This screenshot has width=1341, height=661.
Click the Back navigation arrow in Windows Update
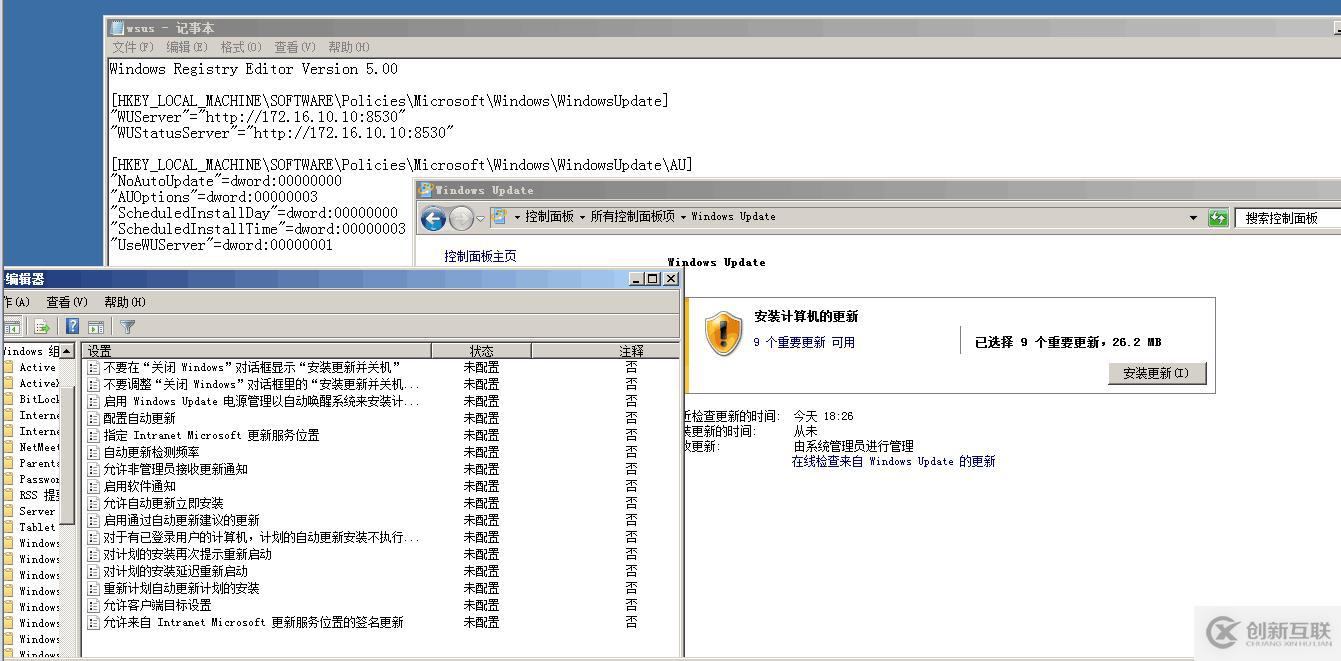tap(432, 217)
